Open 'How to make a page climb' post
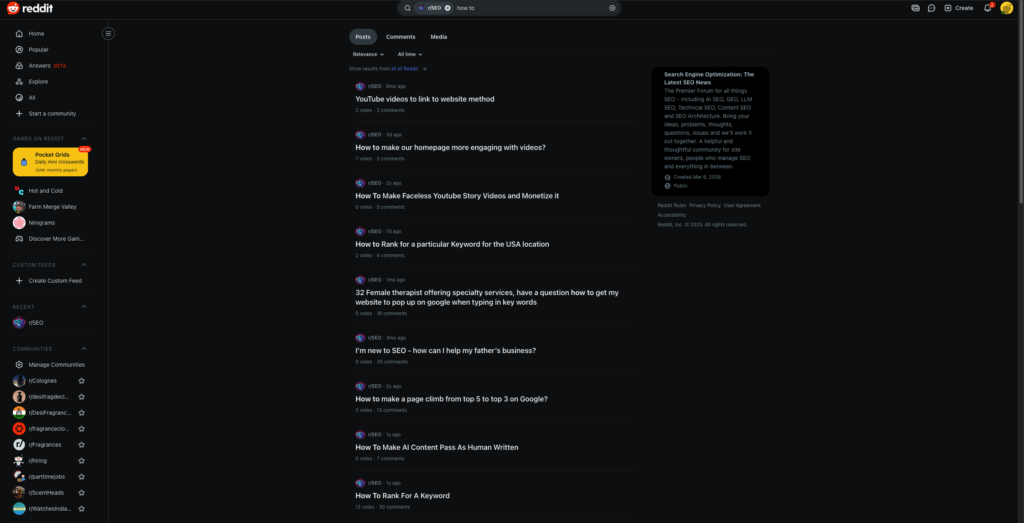This screenshot has width=1024, height=523. (x=451, y=399)
